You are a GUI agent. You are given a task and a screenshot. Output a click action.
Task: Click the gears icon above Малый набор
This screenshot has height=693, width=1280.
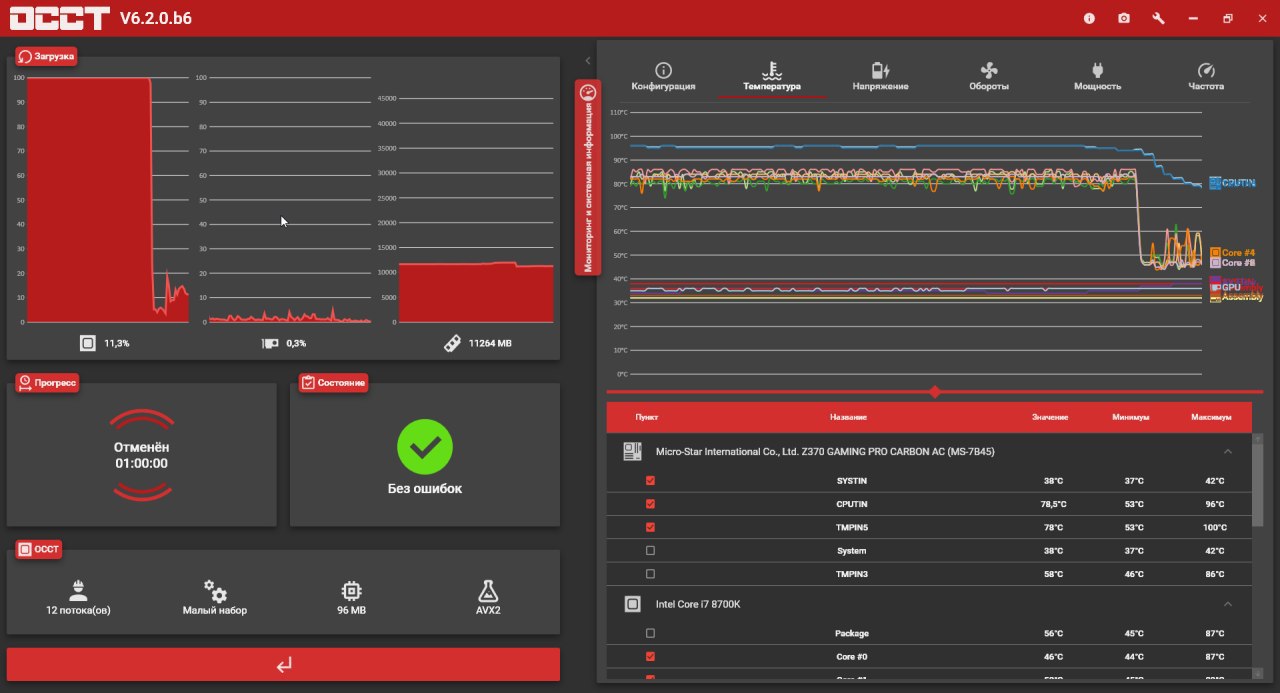point(215,590)
